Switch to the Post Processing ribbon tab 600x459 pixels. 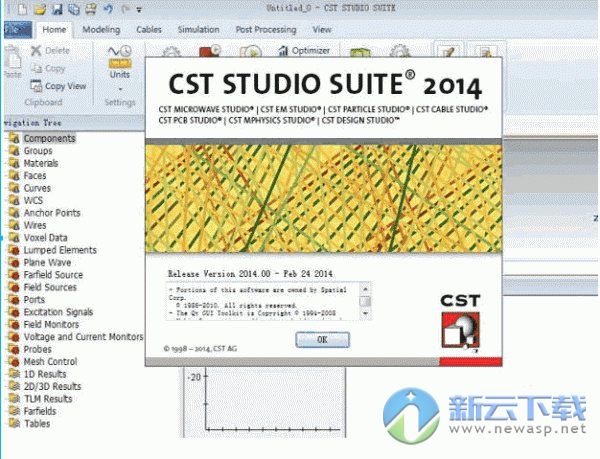(266, 30)
